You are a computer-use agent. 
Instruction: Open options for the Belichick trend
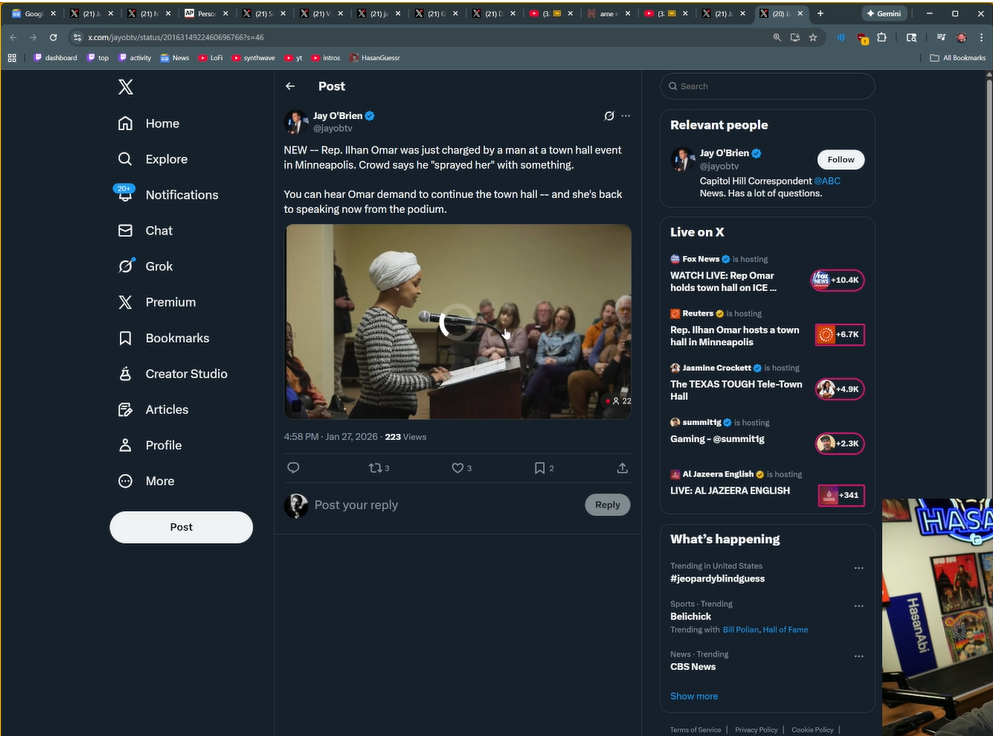tap(859, 606)
